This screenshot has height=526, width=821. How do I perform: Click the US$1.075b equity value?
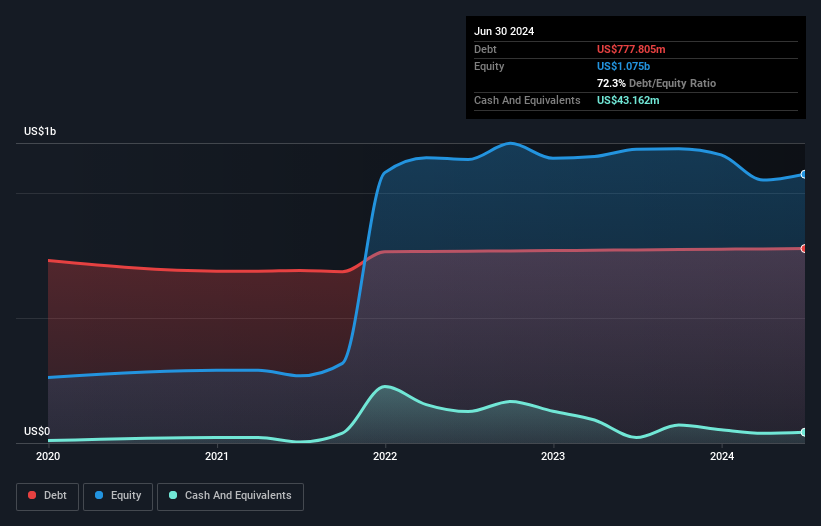tap(623, 66)
